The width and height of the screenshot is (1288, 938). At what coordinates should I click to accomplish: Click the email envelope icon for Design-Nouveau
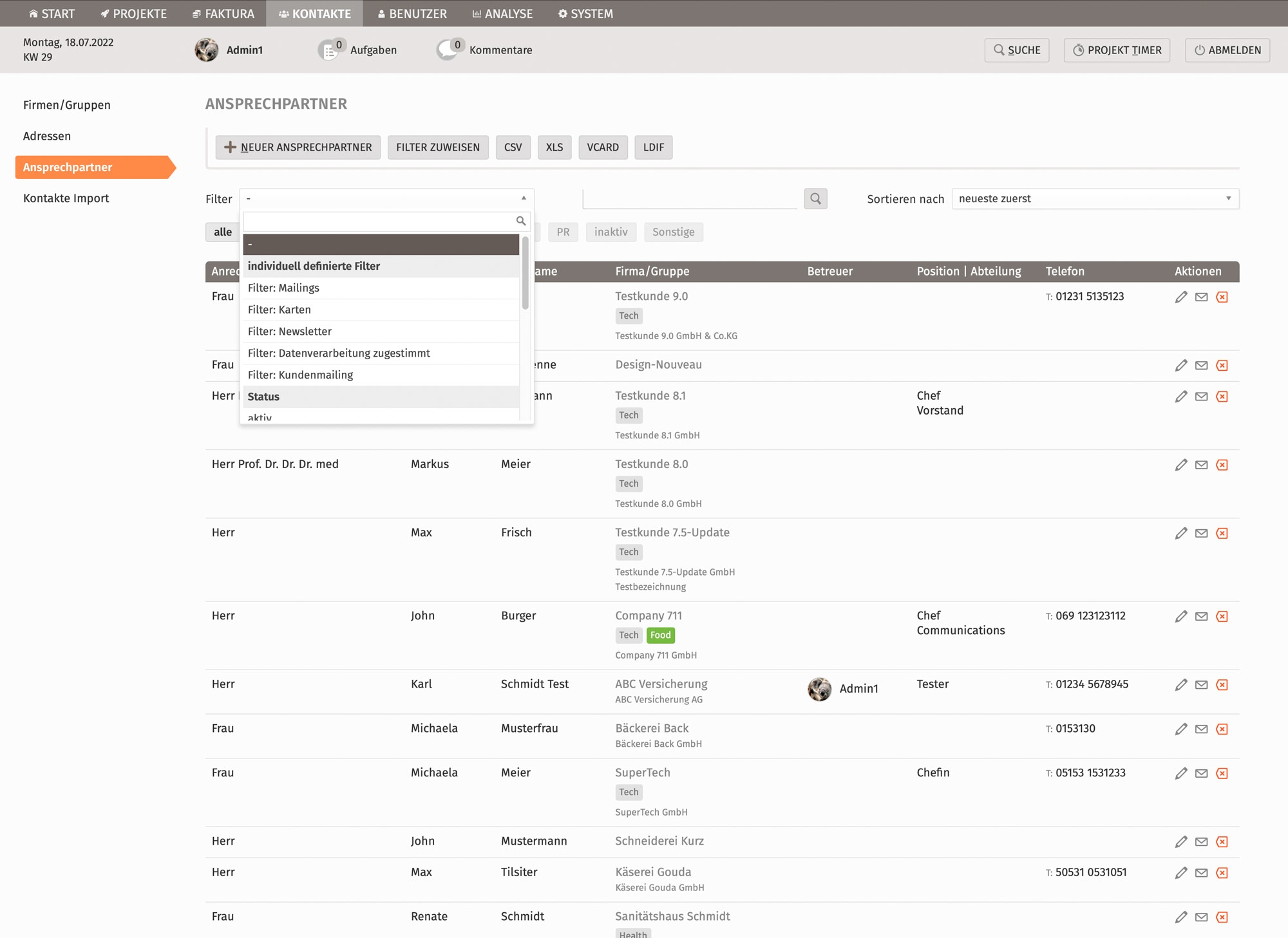[1201, 365]
